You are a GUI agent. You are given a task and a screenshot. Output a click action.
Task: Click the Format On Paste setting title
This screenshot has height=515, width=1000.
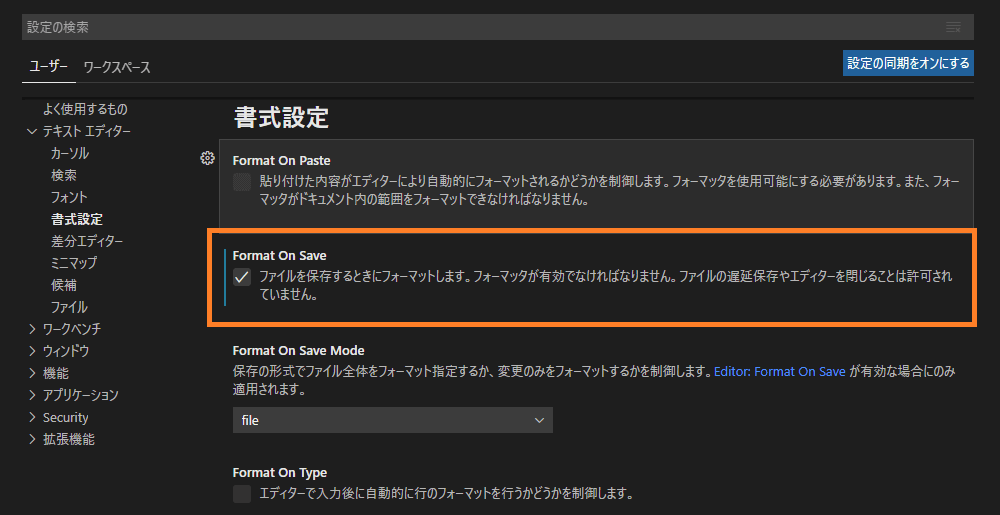(281, 161)
